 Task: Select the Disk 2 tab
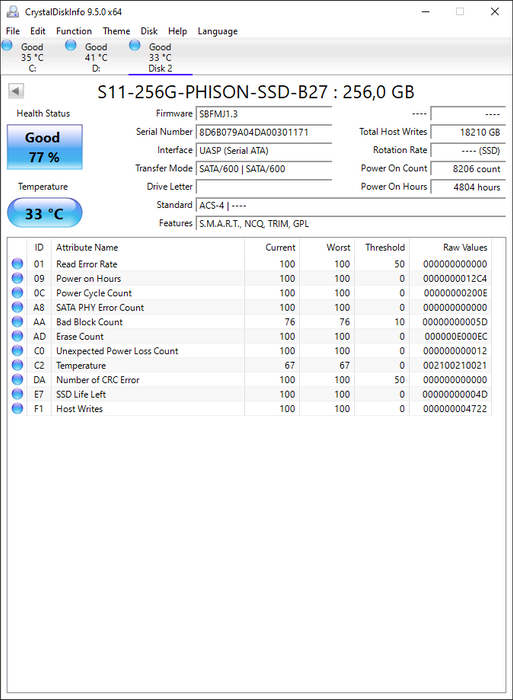click(160, 57)
